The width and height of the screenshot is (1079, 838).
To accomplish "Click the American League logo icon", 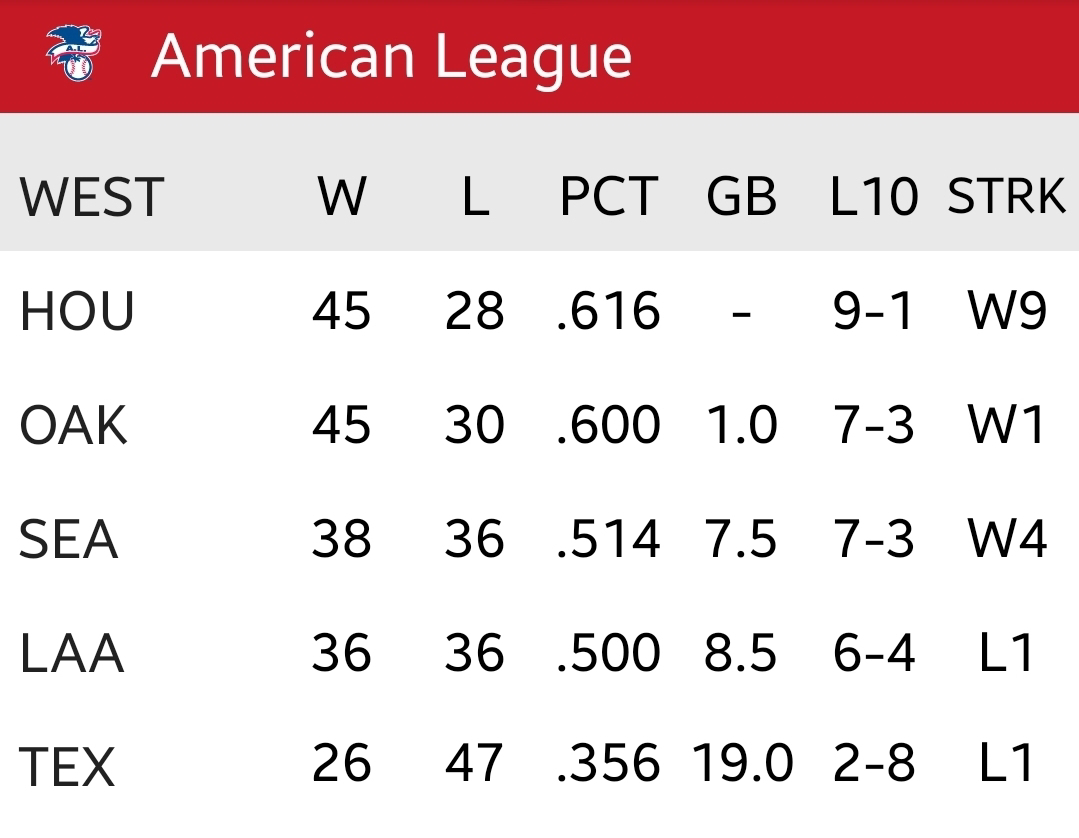I will tap(74, 53).
